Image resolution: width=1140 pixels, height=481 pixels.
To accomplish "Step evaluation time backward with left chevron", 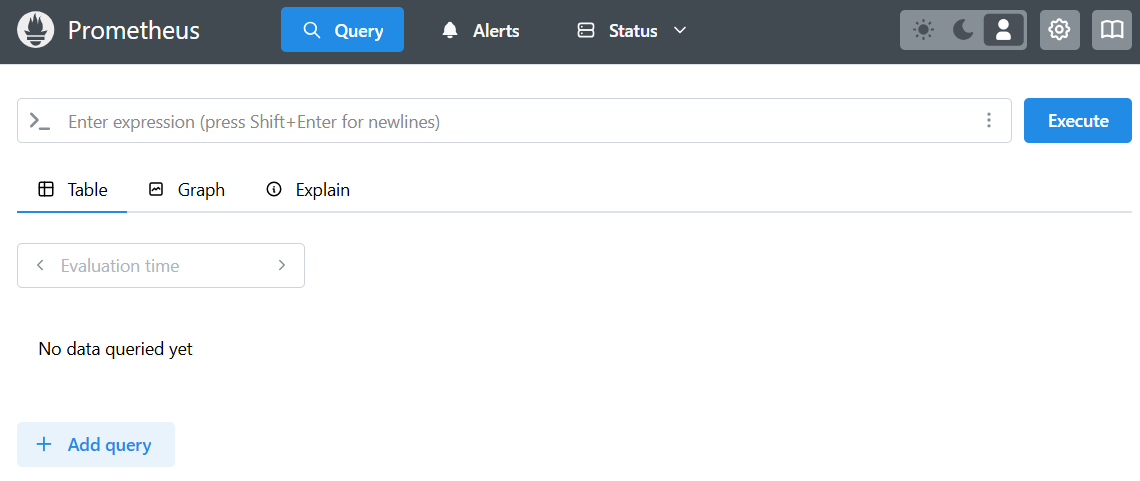I will pyautogui.click(x=40, y=266).
